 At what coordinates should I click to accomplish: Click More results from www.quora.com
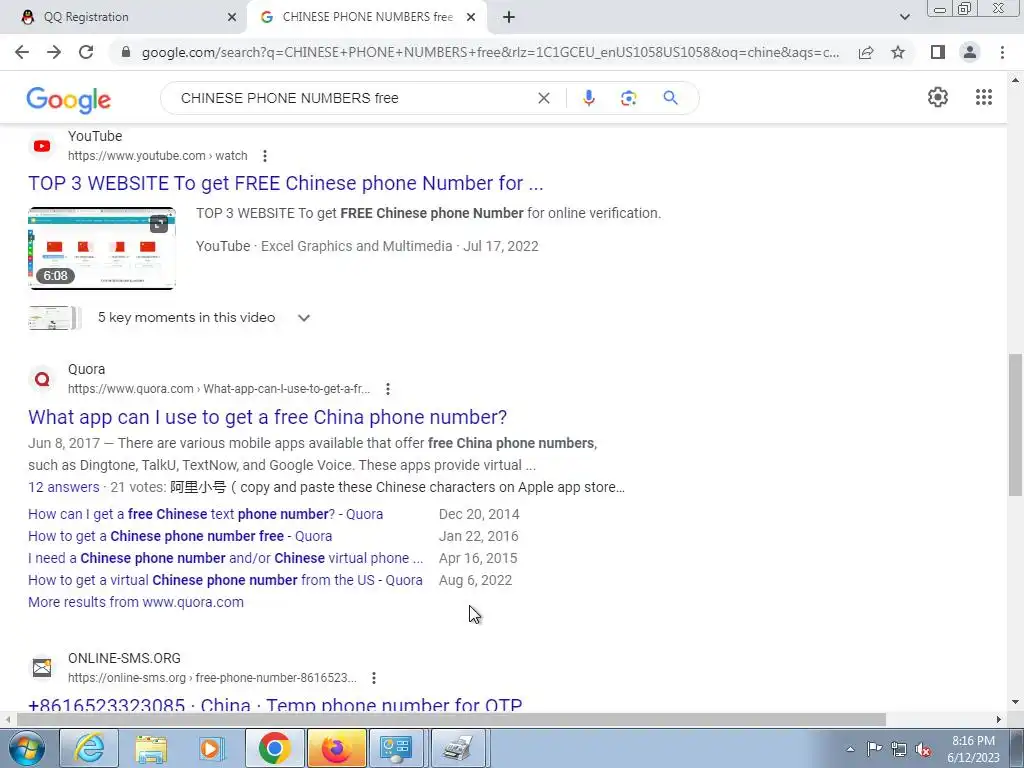(x=136, y=602)
